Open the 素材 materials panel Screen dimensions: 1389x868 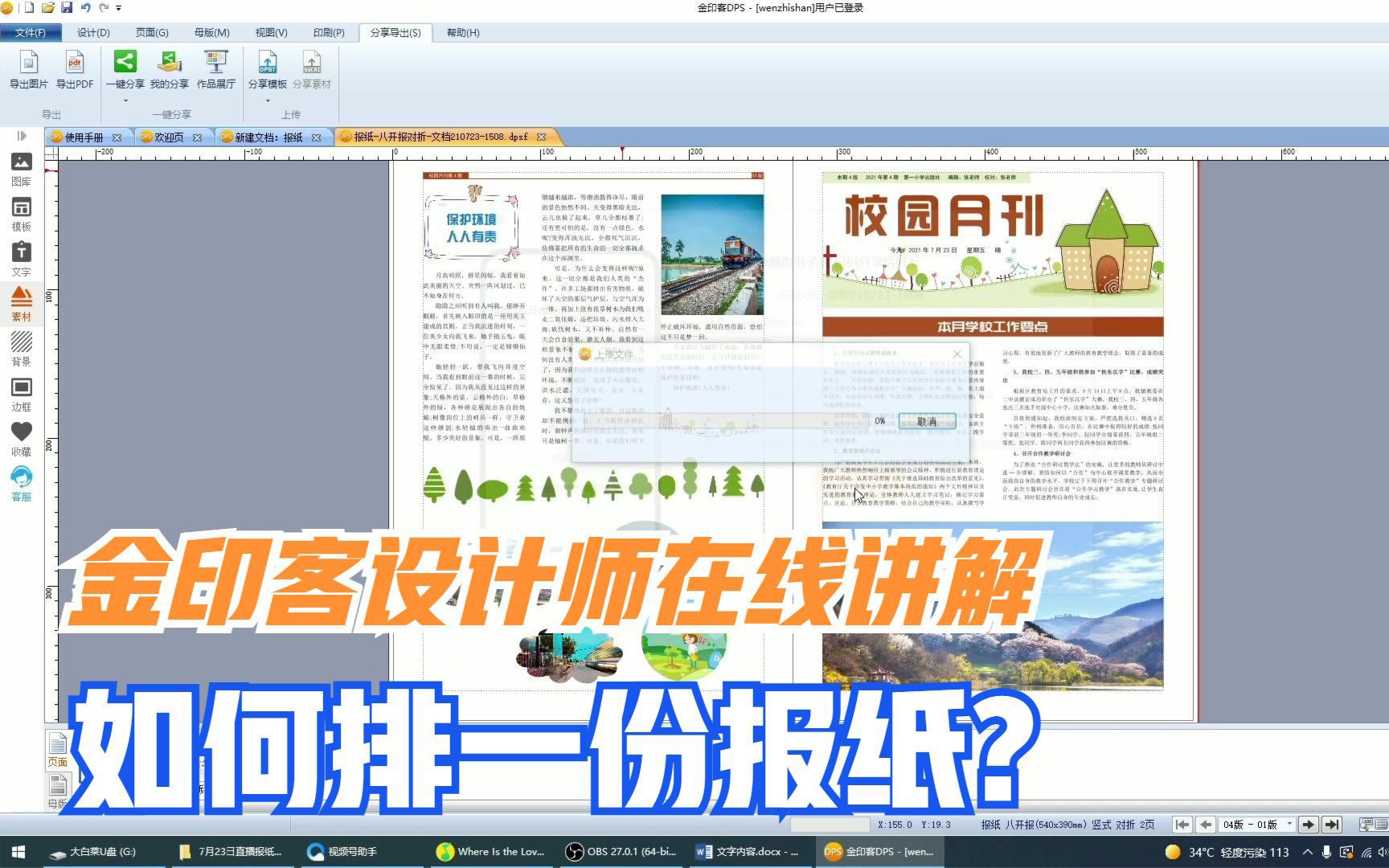[22, 305]
